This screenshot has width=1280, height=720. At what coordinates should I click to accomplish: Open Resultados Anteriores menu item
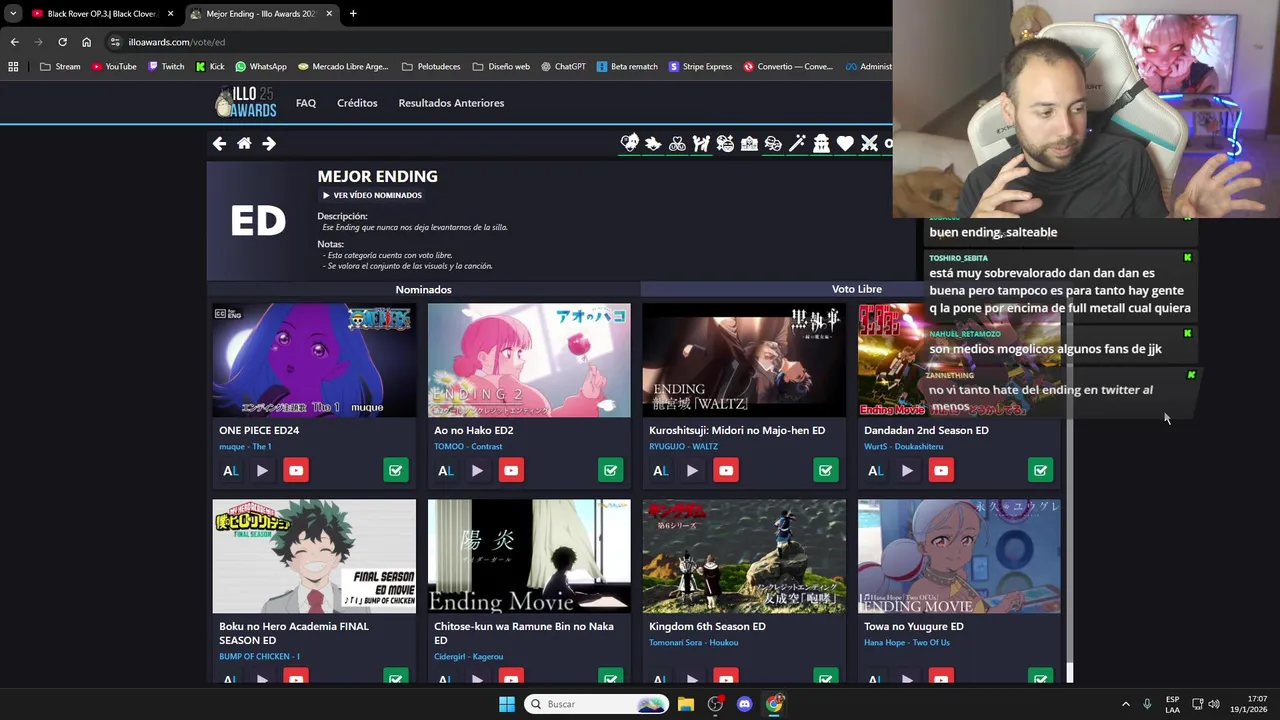[x=451, y=103]
